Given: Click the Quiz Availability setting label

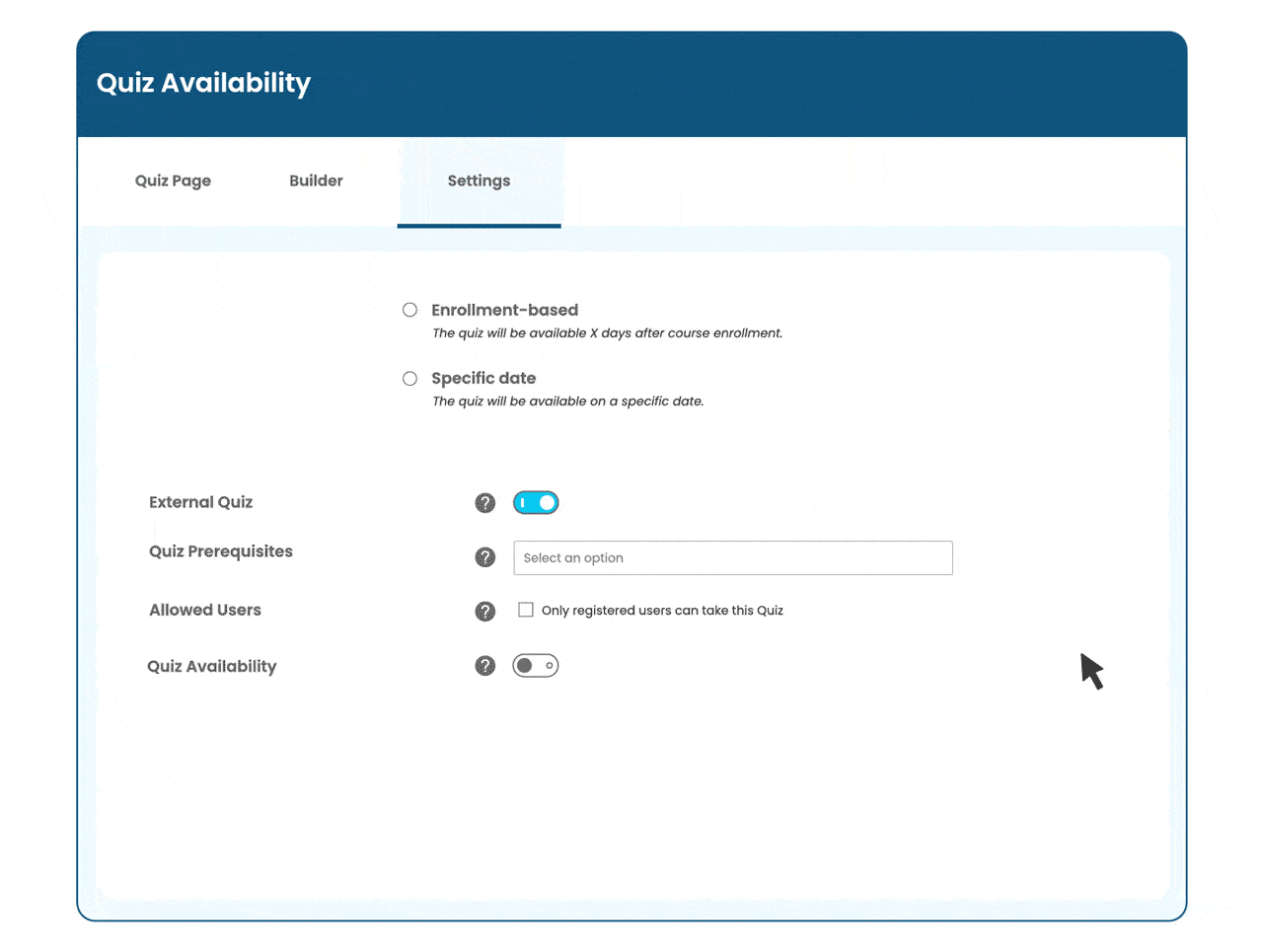Looking at the screenshot, I should click(x=212, y=667).
